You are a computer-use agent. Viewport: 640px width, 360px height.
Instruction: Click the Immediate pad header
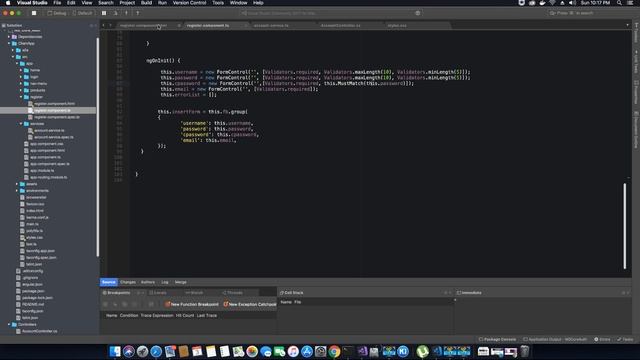[x=469, y=293]
